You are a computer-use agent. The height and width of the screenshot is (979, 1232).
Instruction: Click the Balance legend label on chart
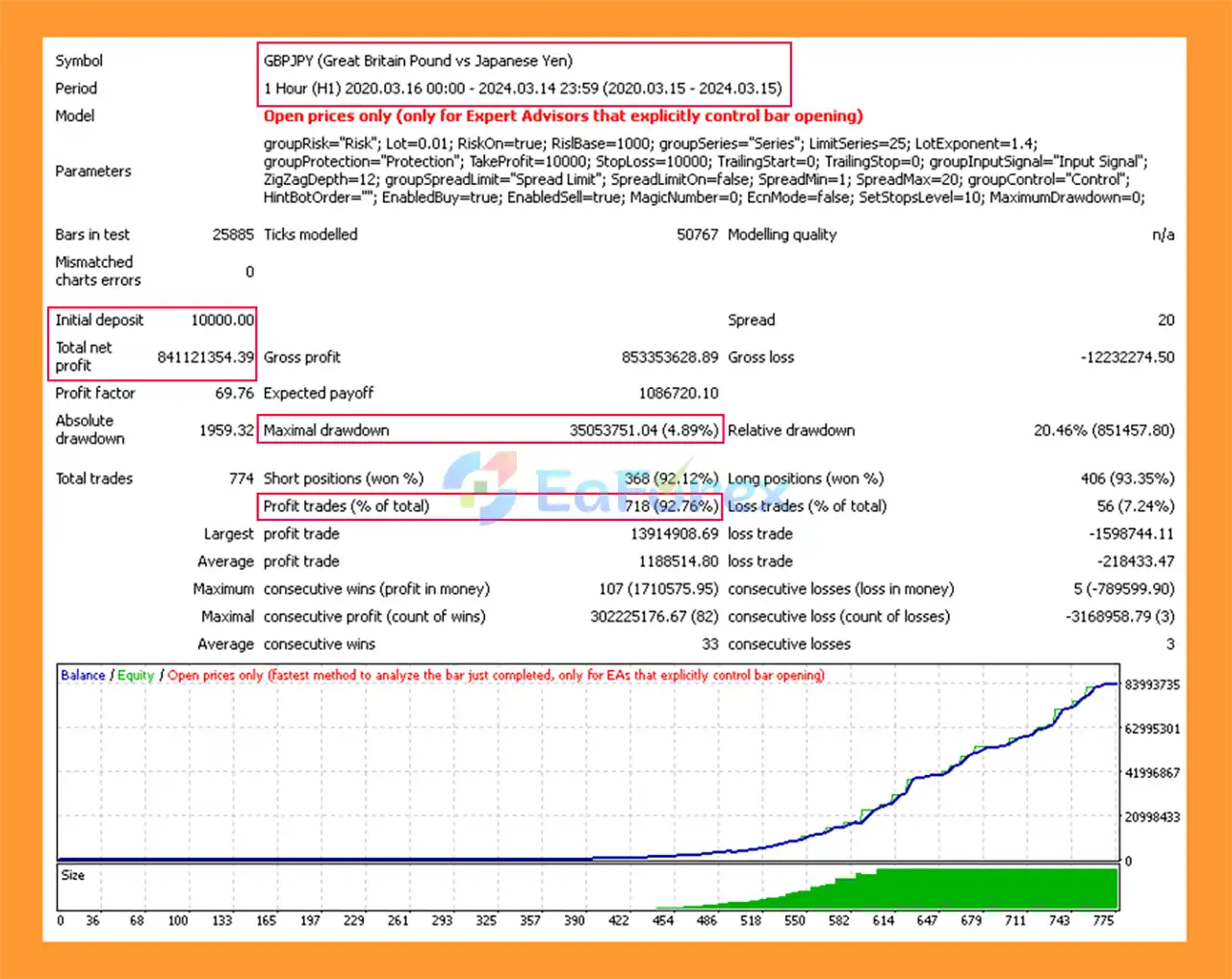point(83,676)
